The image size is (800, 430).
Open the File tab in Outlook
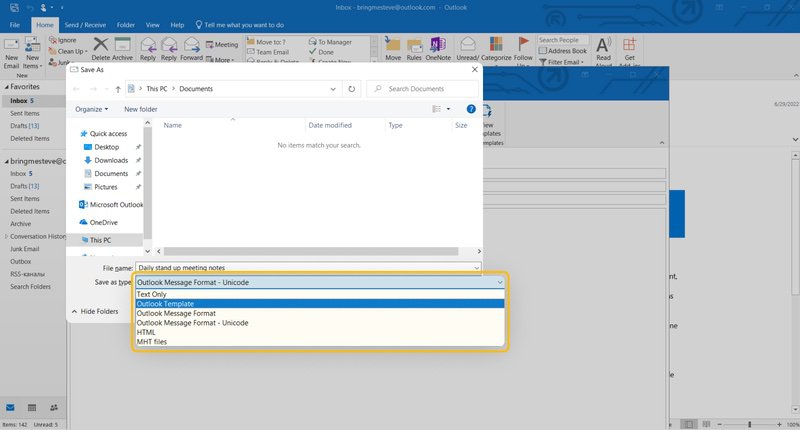(15, 25)
